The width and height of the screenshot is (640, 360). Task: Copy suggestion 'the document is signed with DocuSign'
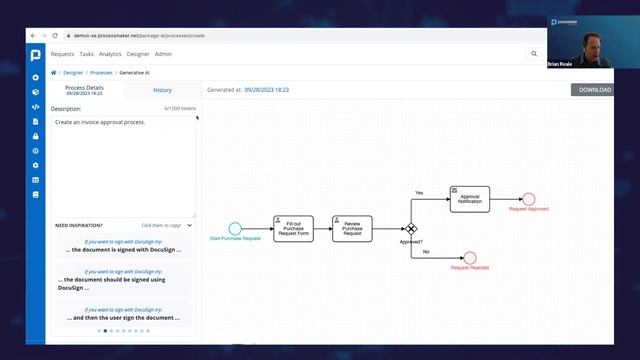pyautogui.click(x=123, y=246)
